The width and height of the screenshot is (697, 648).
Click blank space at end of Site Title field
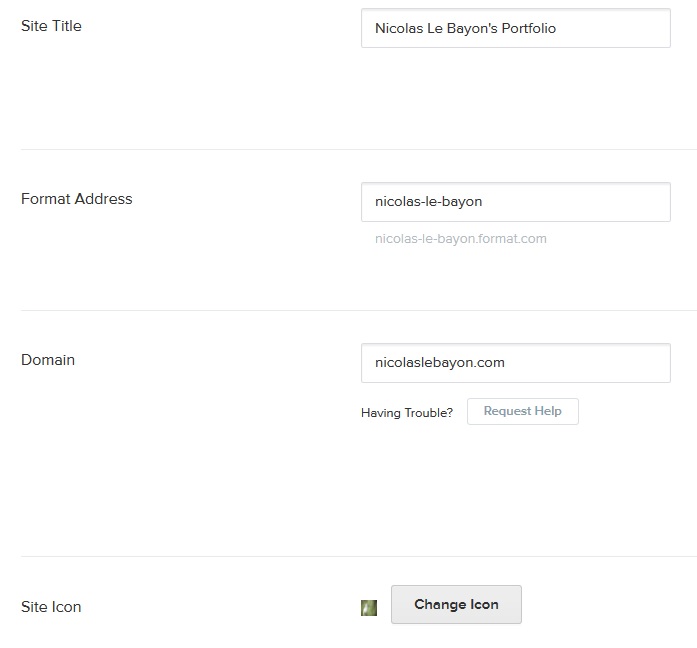pos(625,28)
